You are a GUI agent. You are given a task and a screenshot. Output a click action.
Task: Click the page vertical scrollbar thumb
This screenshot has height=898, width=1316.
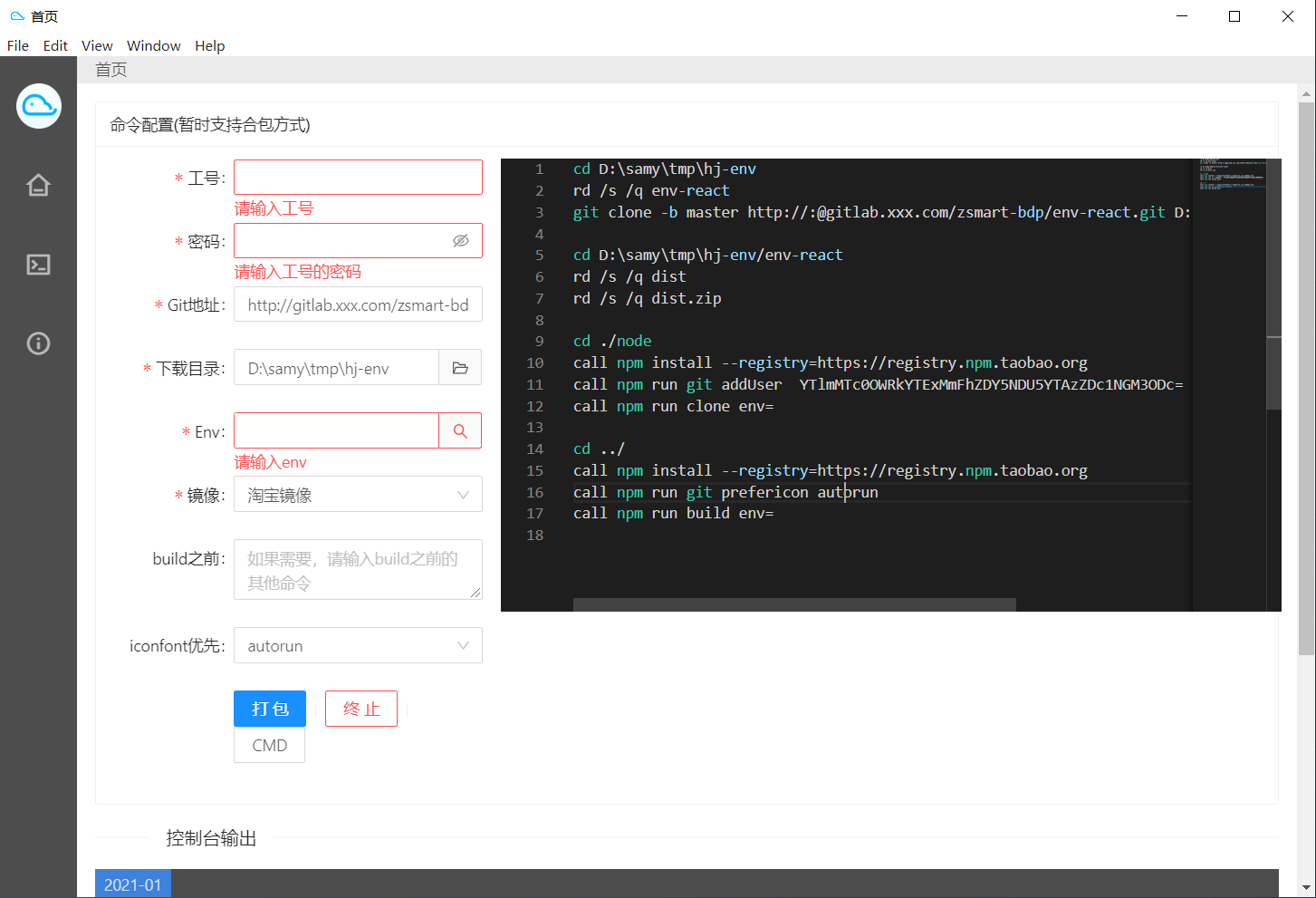click(x=1306, y=378)
